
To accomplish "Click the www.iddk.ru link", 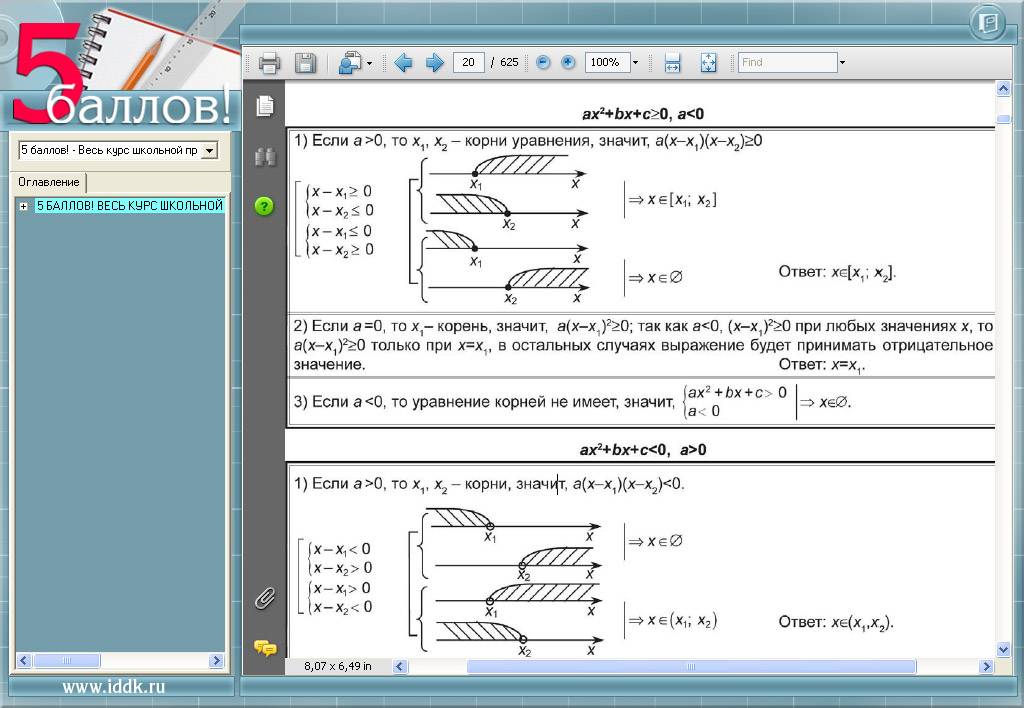I will click(x=114, y=686).
